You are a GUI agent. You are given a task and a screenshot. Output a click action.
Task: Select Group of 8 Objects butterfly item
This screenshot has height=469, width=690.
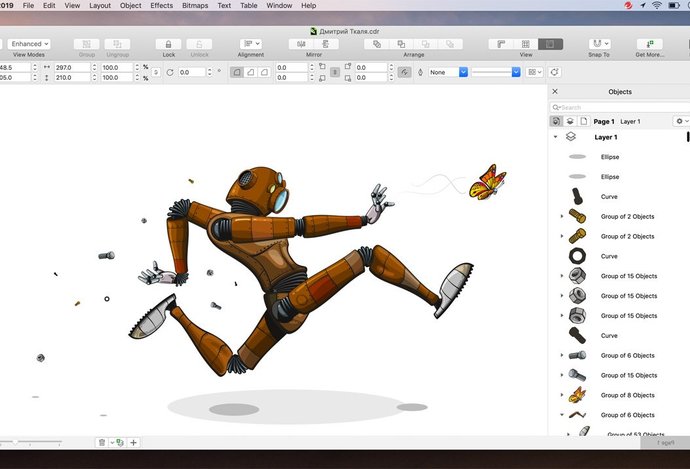(628, 395)
